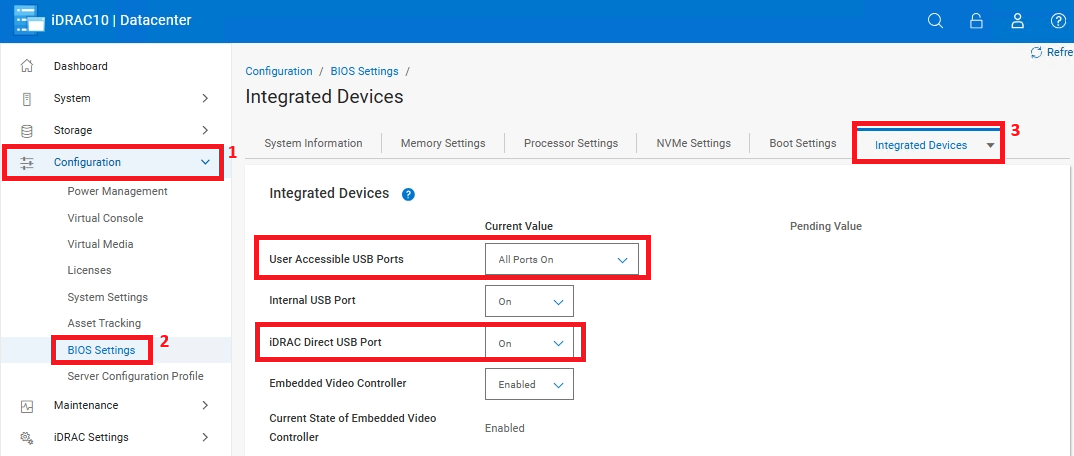Switch to the System Information tab

click(x=313, y=143)
